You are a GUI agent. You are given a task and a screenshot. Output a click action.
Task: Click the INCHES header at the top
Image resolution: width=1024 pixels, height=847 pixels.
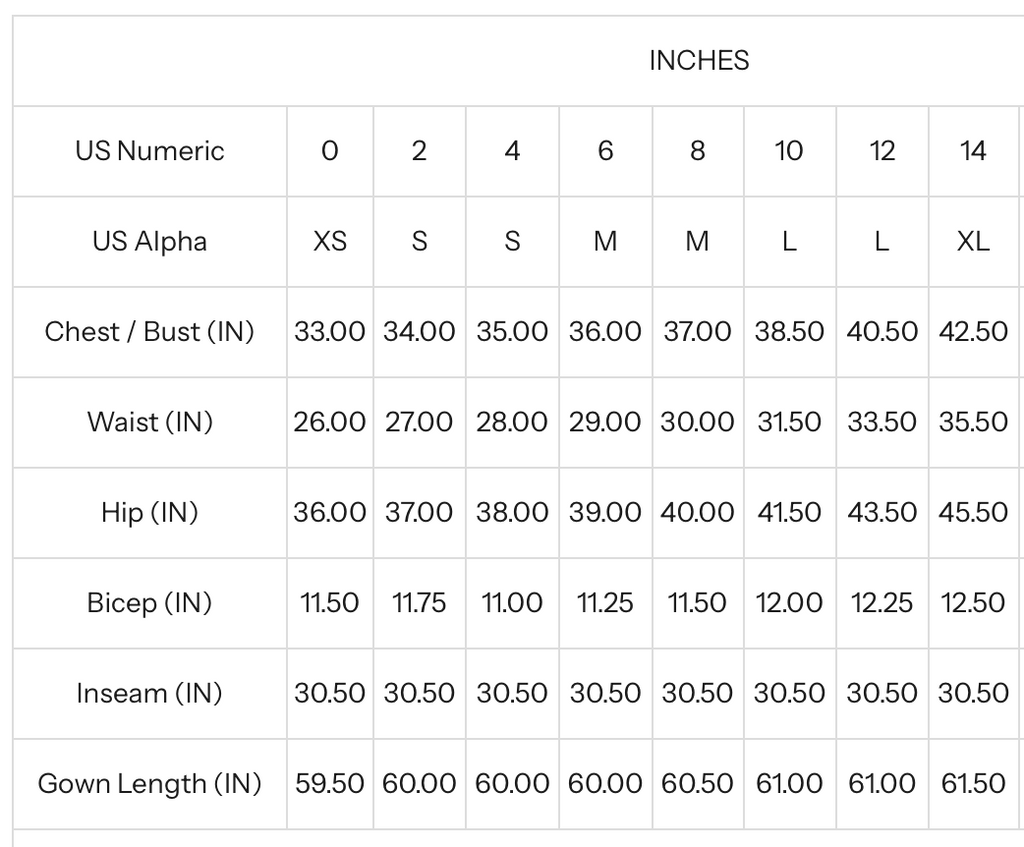click(x=698, y=61)
